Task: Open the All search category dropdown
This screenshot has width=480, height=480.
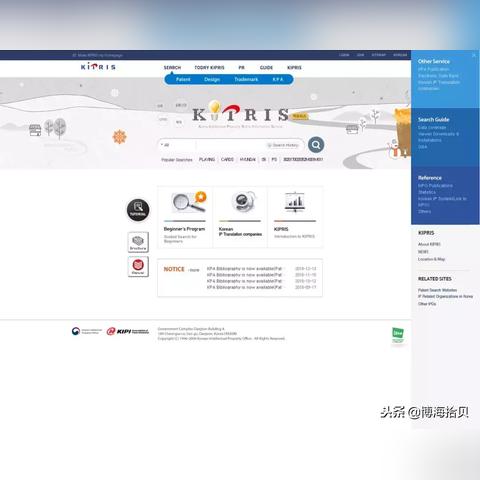Action: [177, 145]
